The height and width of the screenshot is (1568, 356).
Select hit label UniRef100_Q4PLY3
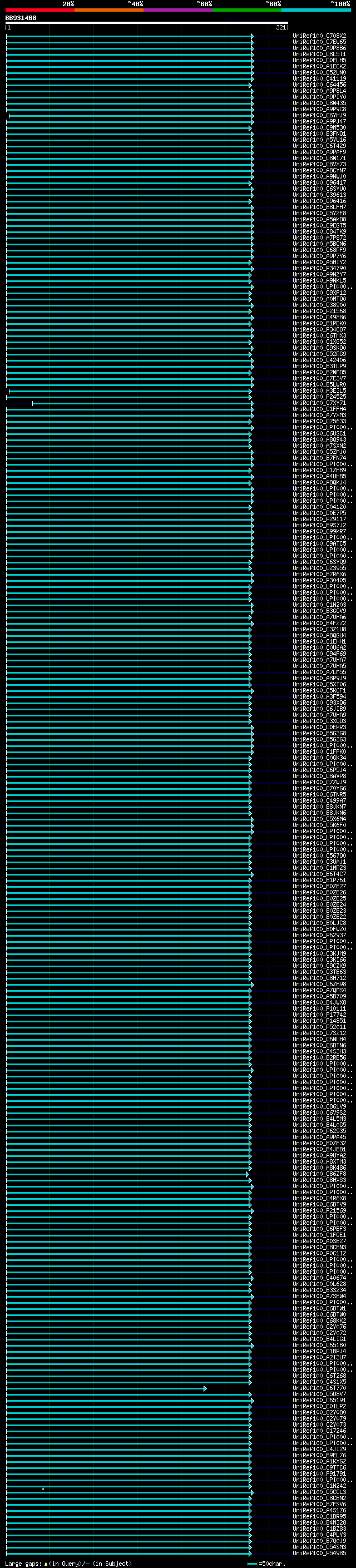tap(319, 1535)
